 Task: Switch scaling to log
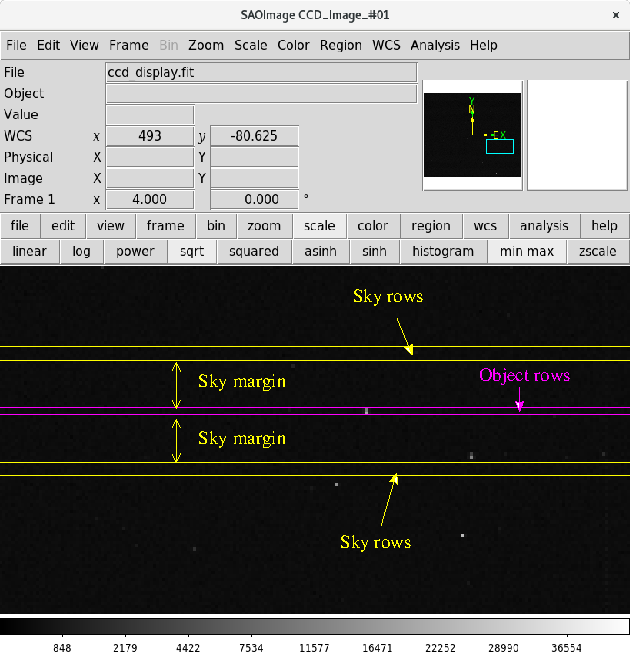tap(81, 251)
